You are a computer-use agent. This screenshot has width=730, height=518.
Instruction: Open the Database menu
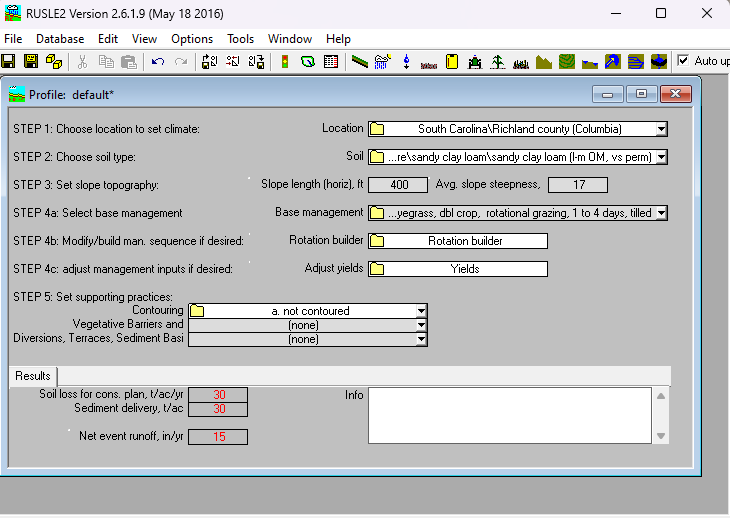click(60, 39)
